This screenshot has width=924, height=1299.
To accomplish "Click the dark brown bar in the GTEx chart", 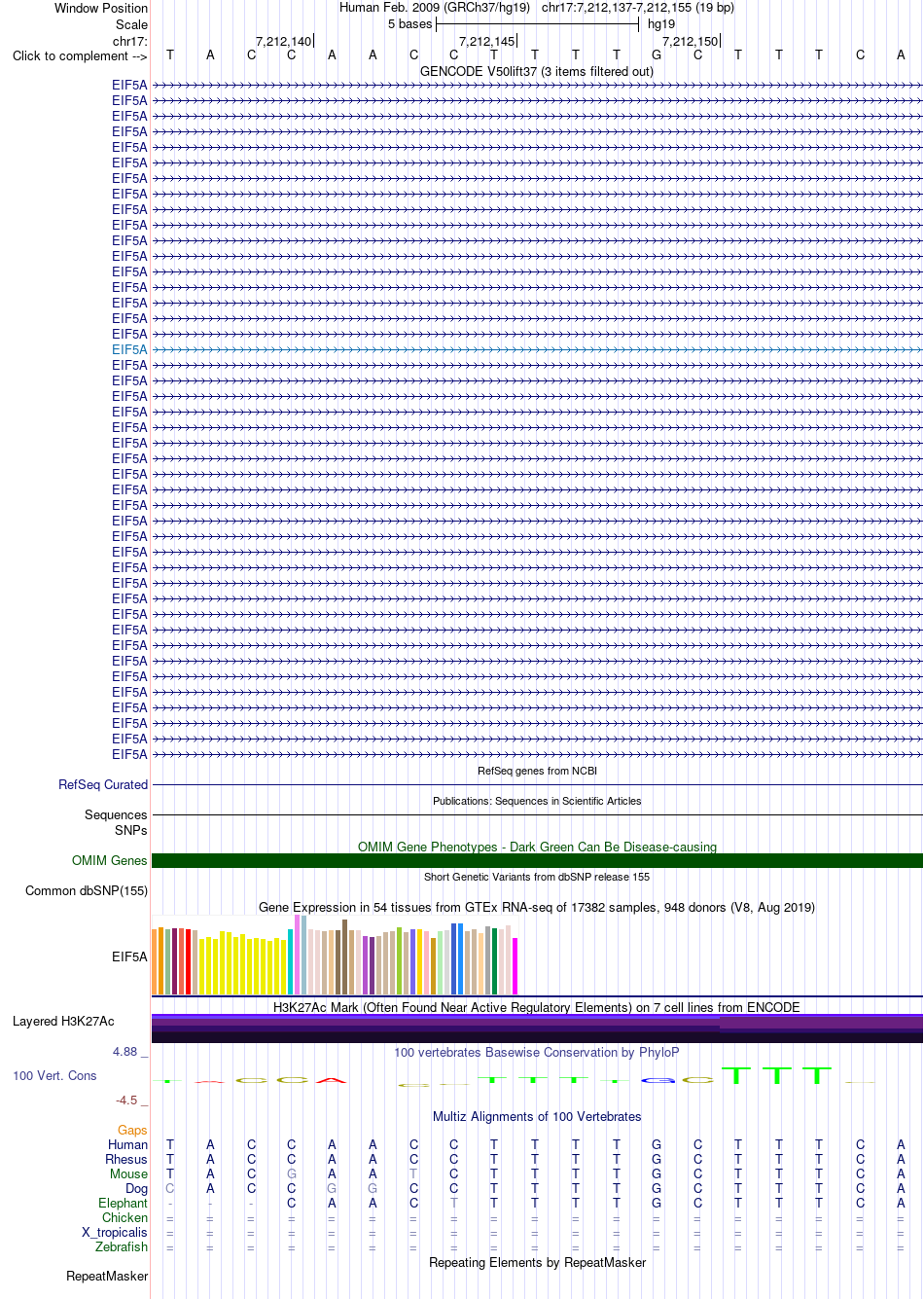I will point(344,956).
